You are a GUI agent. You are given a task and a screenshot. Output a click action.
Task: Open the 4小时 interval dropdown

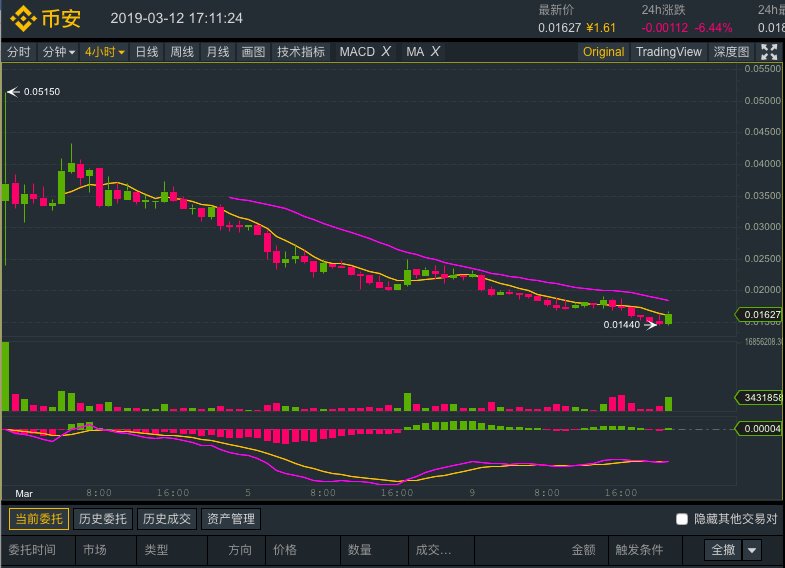point(104,52)
